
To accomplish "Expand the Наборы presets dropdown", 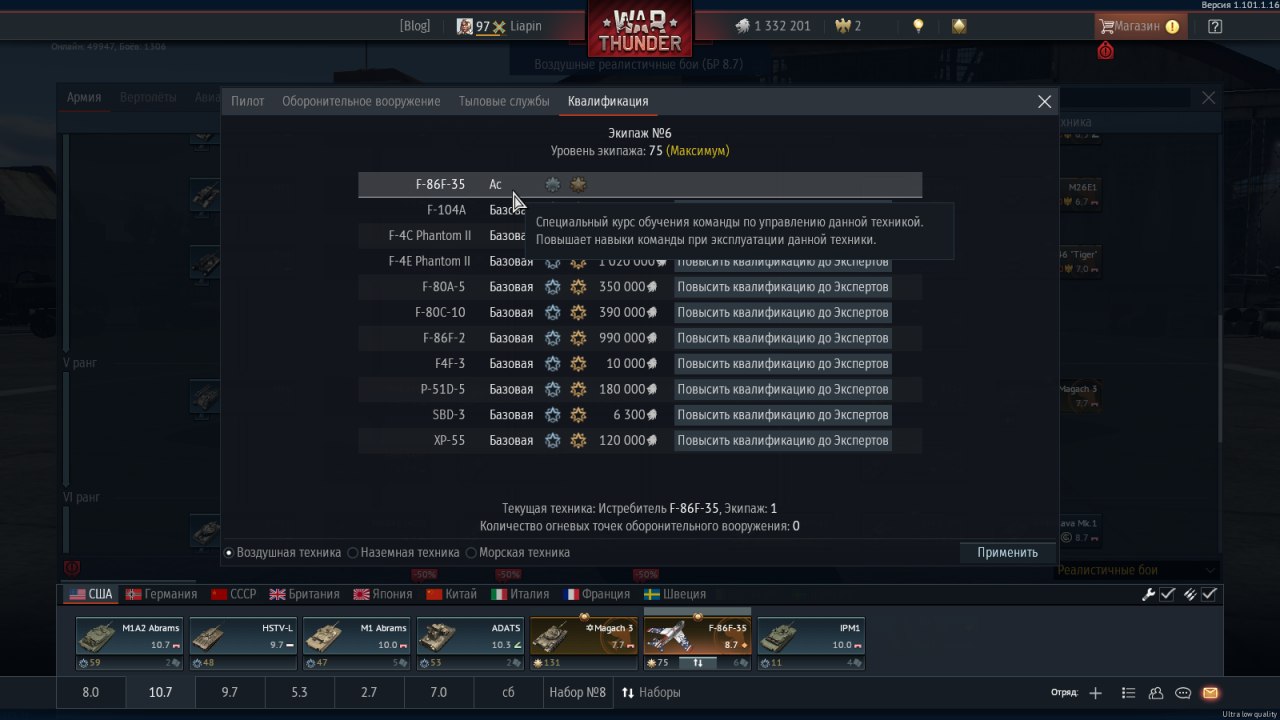I will pos(651,692).
